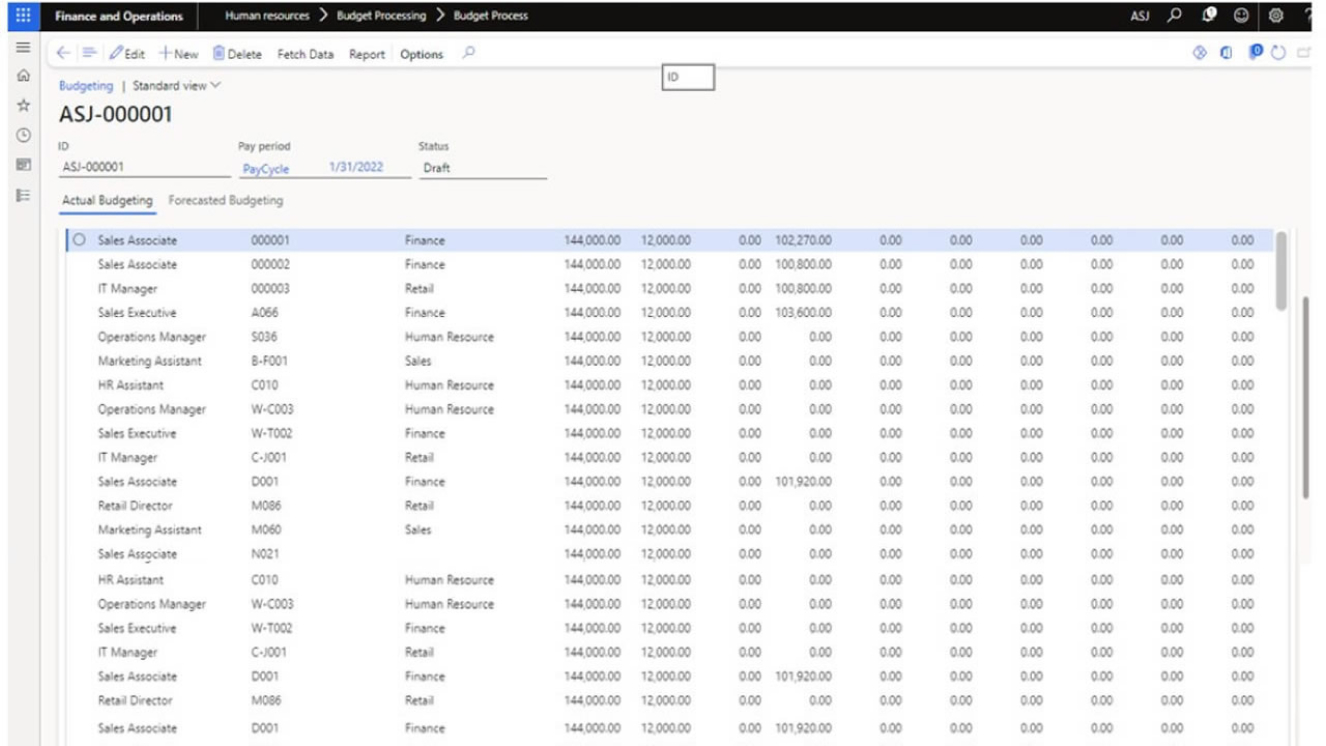Select the first Sales Associate row radio
The image size is (1326, 746).
pos(79,241)
